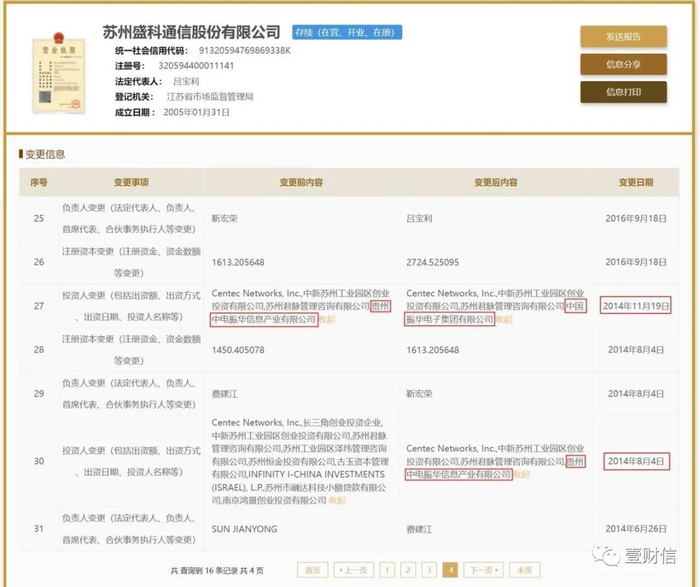
Task: Select the credit code 91320594769869338K
Action: point(244,50)
